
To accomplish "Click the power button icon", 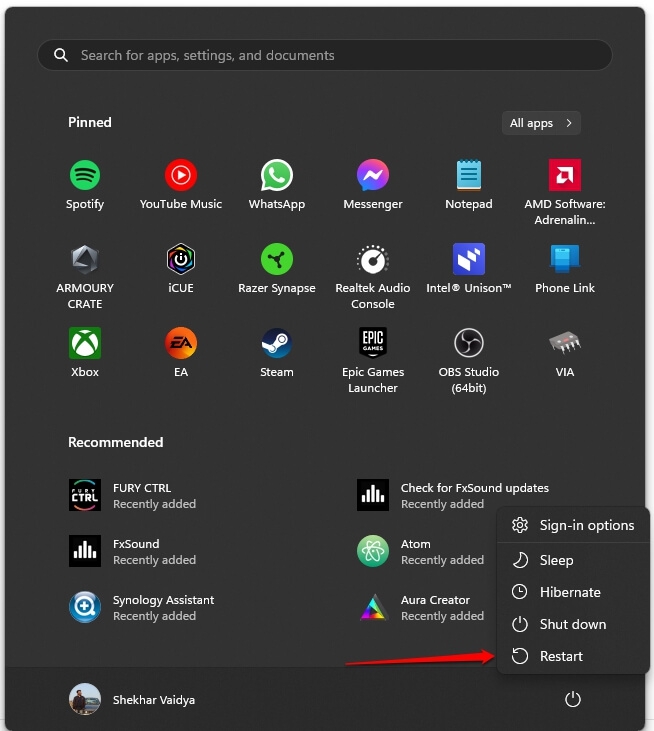I will 573,699.
